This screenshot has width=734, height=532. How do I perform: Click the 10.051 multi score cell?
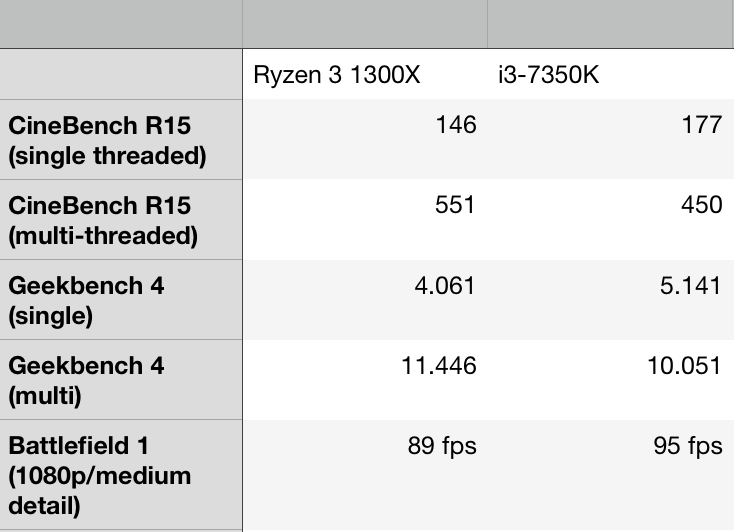tap(610, 380)
